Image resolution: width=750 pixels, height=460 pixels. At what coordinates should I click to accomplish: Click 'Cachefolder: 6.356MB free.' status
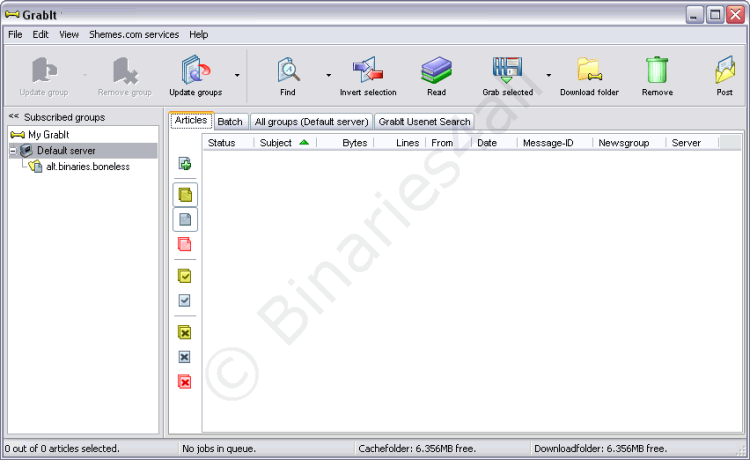[x=417, y=449]
